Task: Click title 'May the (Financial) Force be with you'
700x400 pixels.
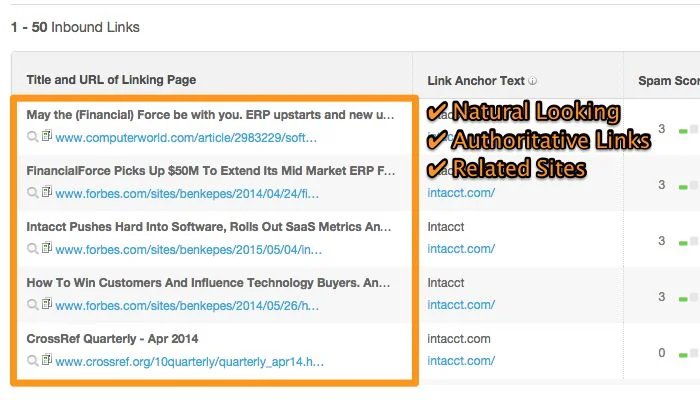Action: pos(210,115)
